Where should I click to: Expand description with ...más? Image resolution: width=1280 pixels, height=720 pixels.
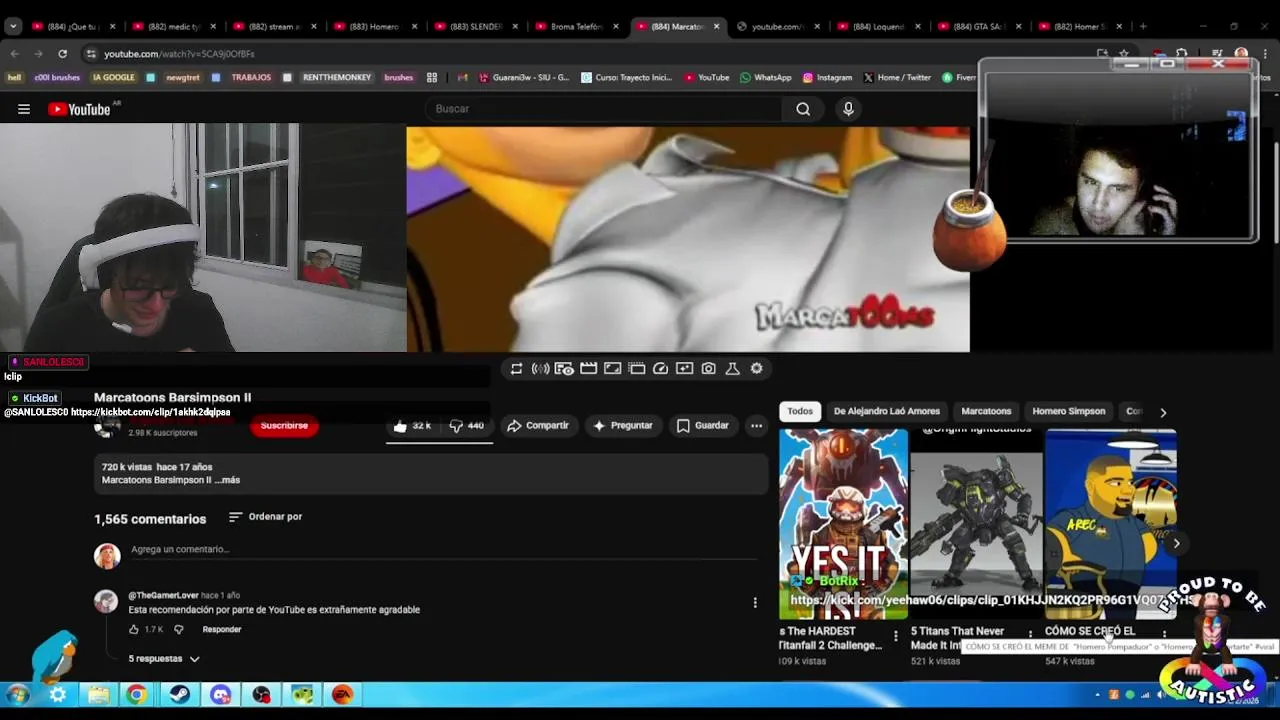tap(227, 480)
